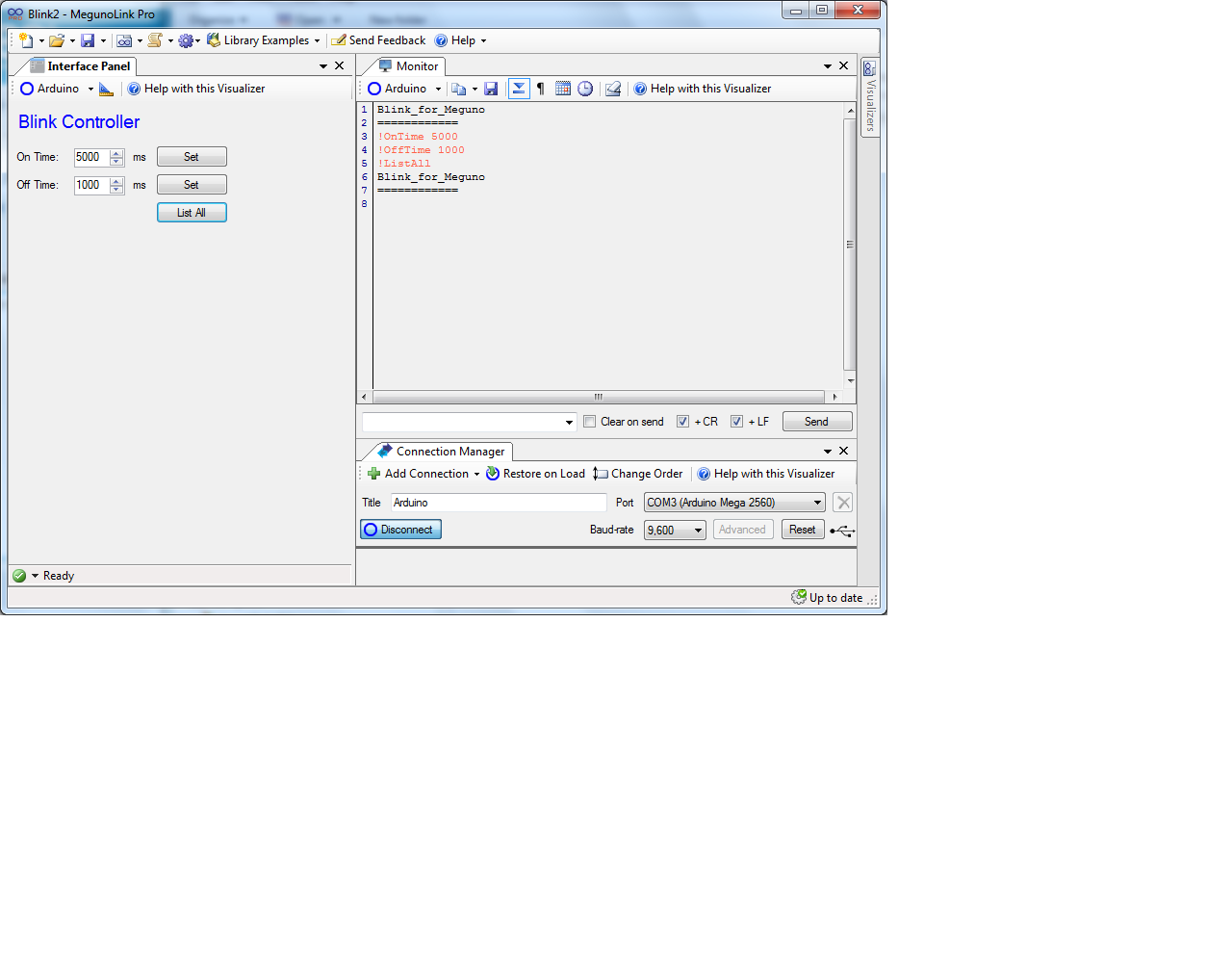1232x959 pixels.
Task: Click the Monitor calendar date stamp icon
Action: [563, 89]
